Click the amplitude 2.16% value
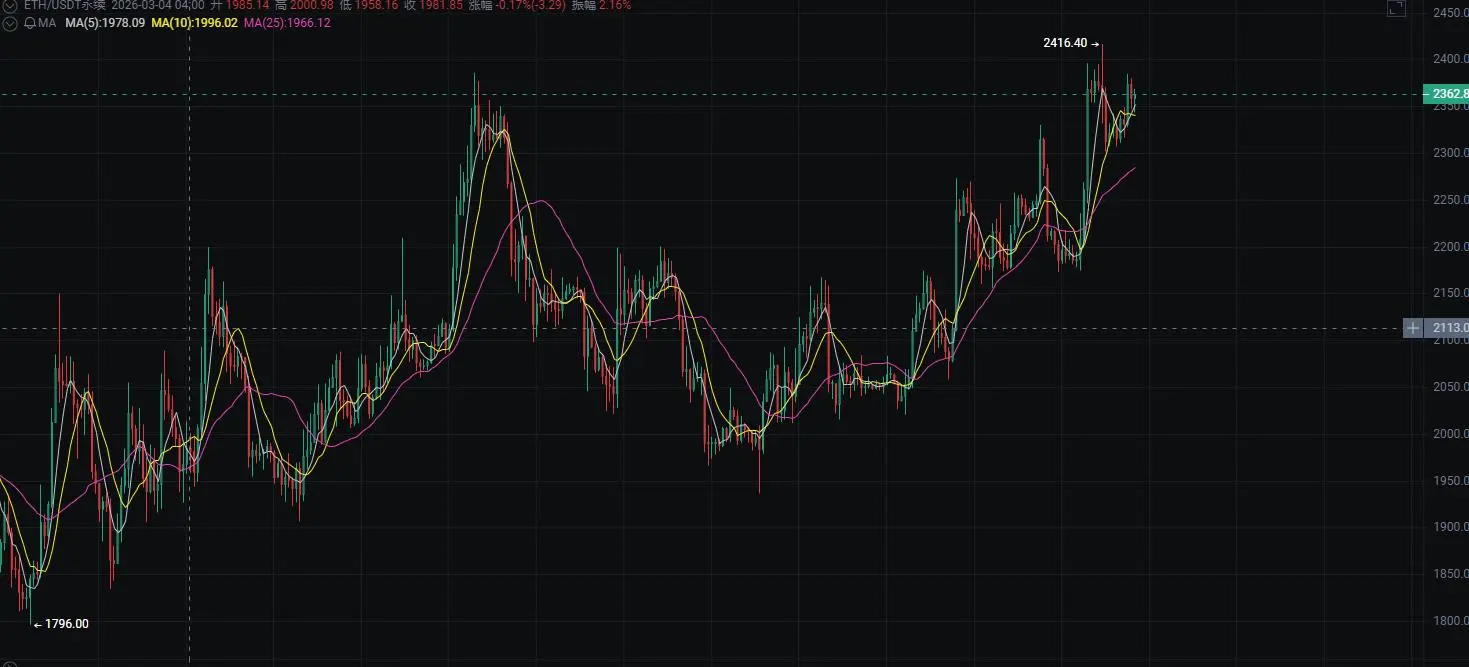1469x667 pixels. [x=614, y=6]
